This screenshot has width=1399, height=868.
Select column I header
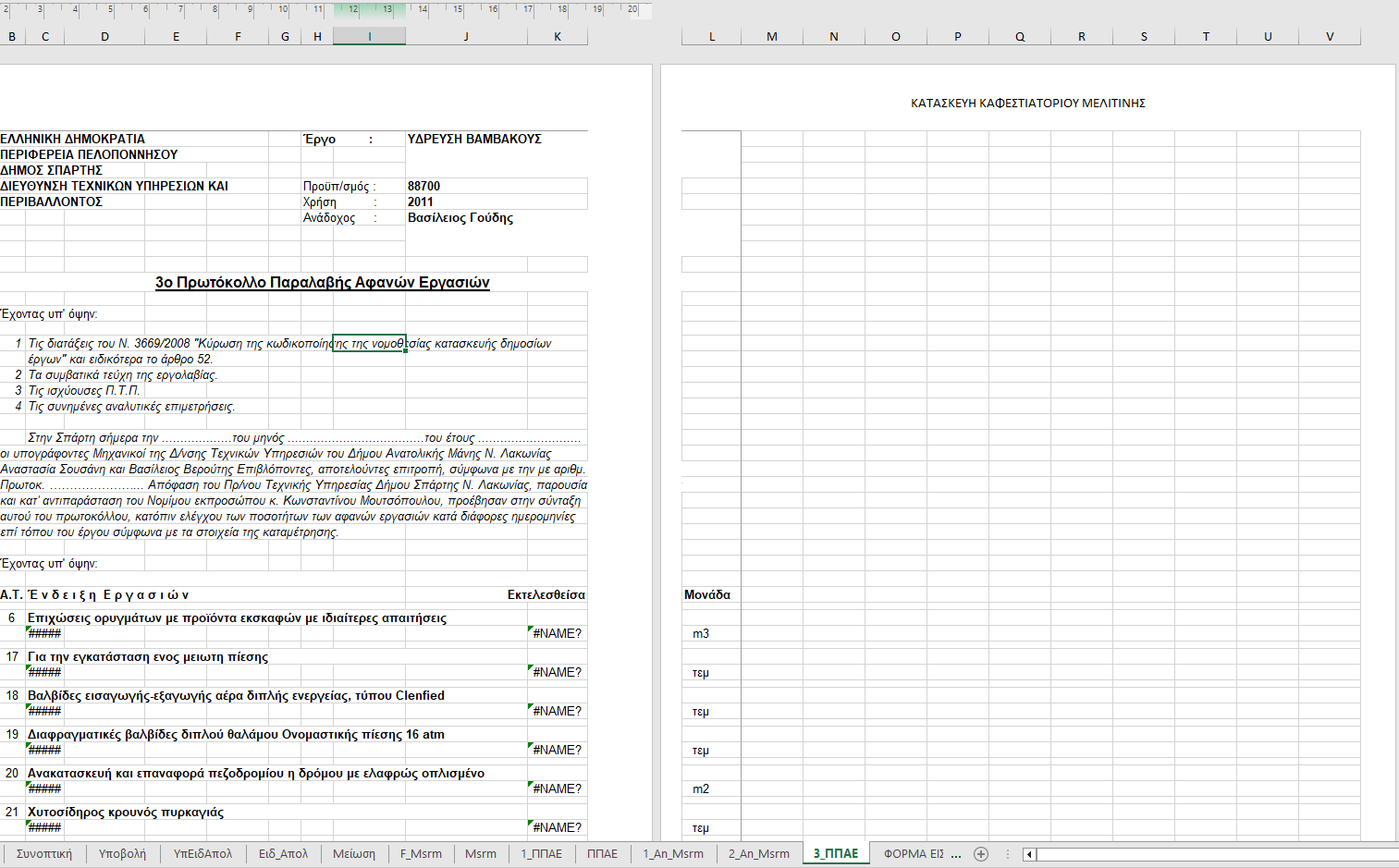[370, 37]
